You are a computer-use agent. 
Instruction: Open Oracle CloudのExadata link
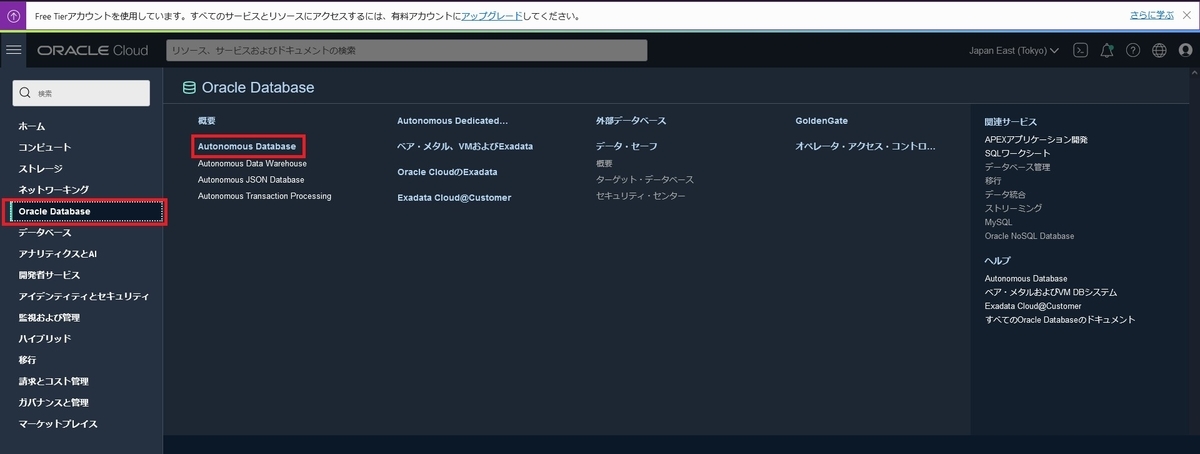(x=447, y=172)
